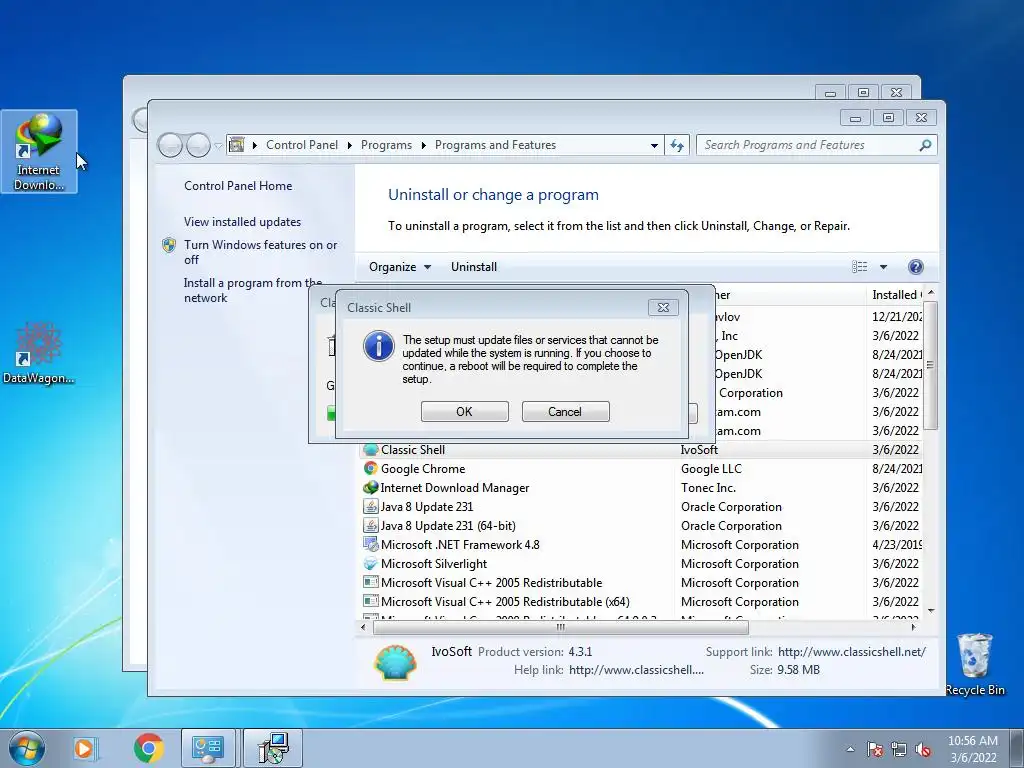Image resolution: width=1024 pixels, height=768 pixels.
Task: Click the horizontal scrollbar thumb of the list
Action: 560,627
